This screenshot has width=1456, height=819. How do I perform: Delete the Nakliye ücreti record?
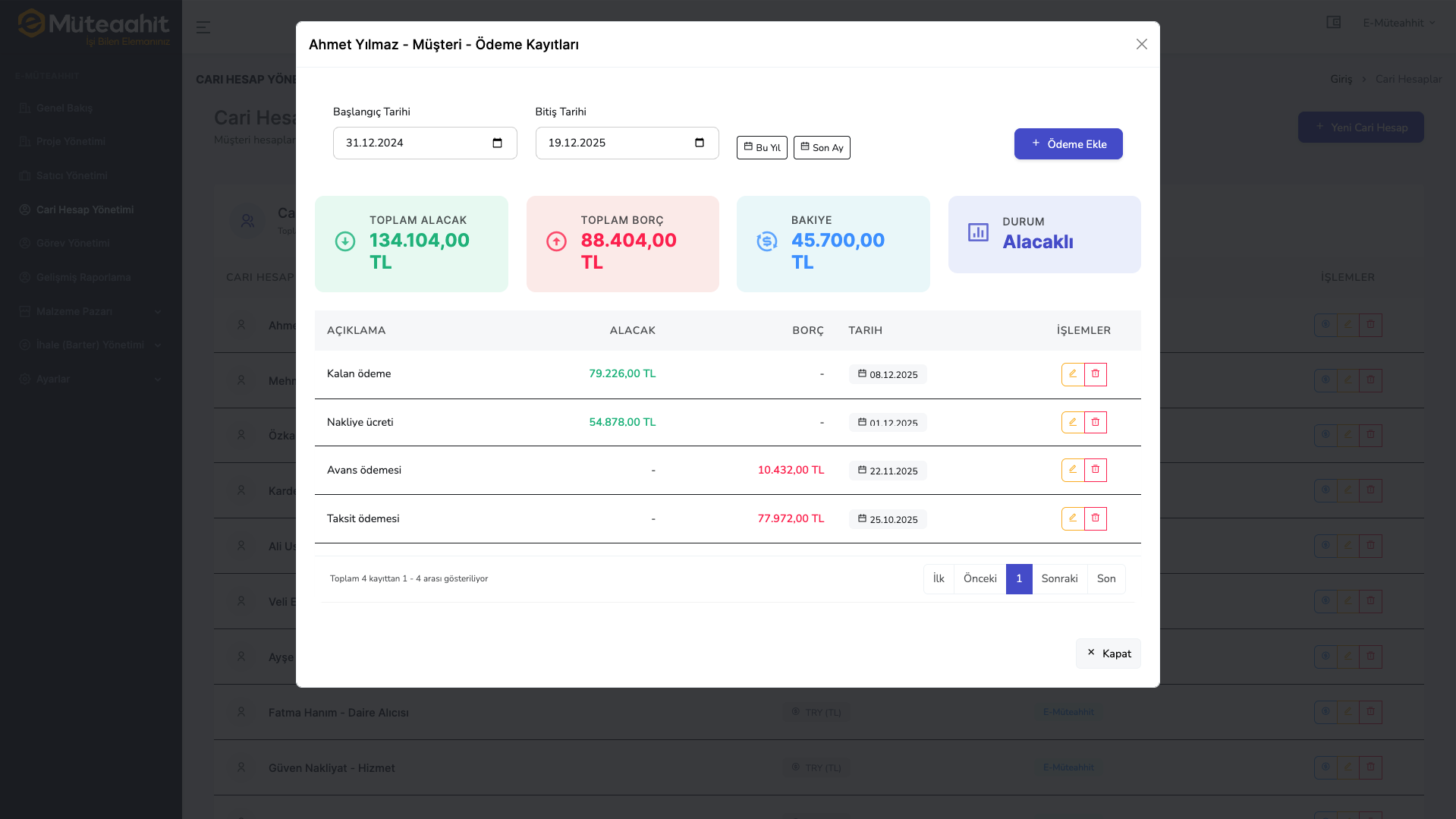[1095, 422]
